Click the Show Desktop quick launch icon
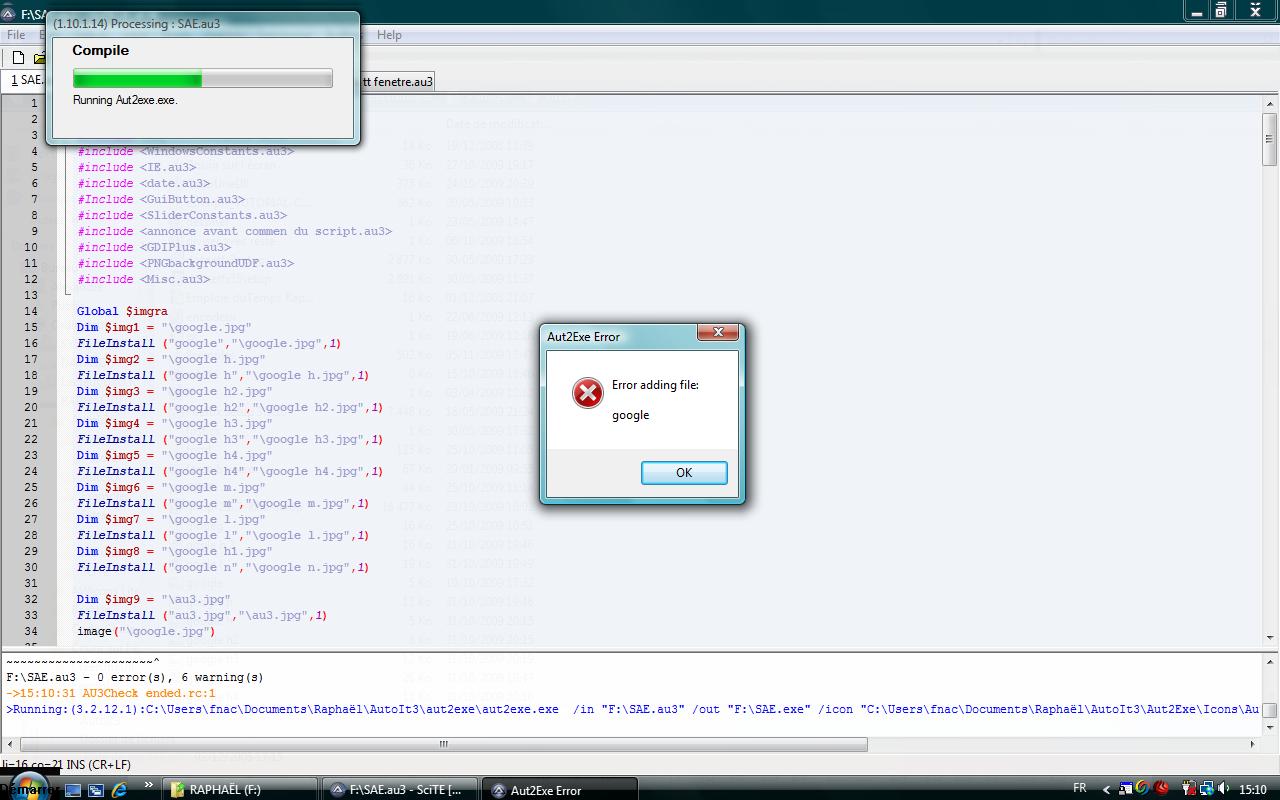 [73, 790]
